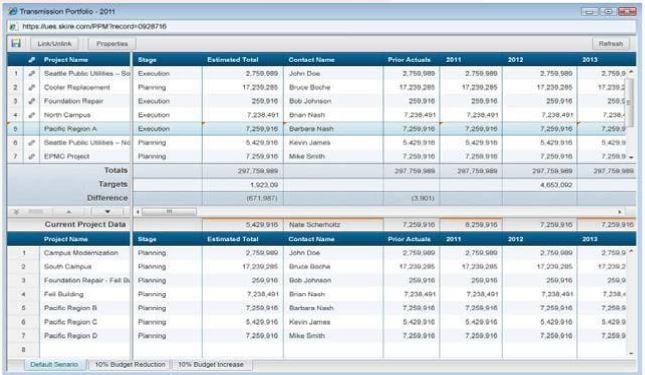Click the upper grid scroll-down arrow
645x375 pixels.
(631, 157)
